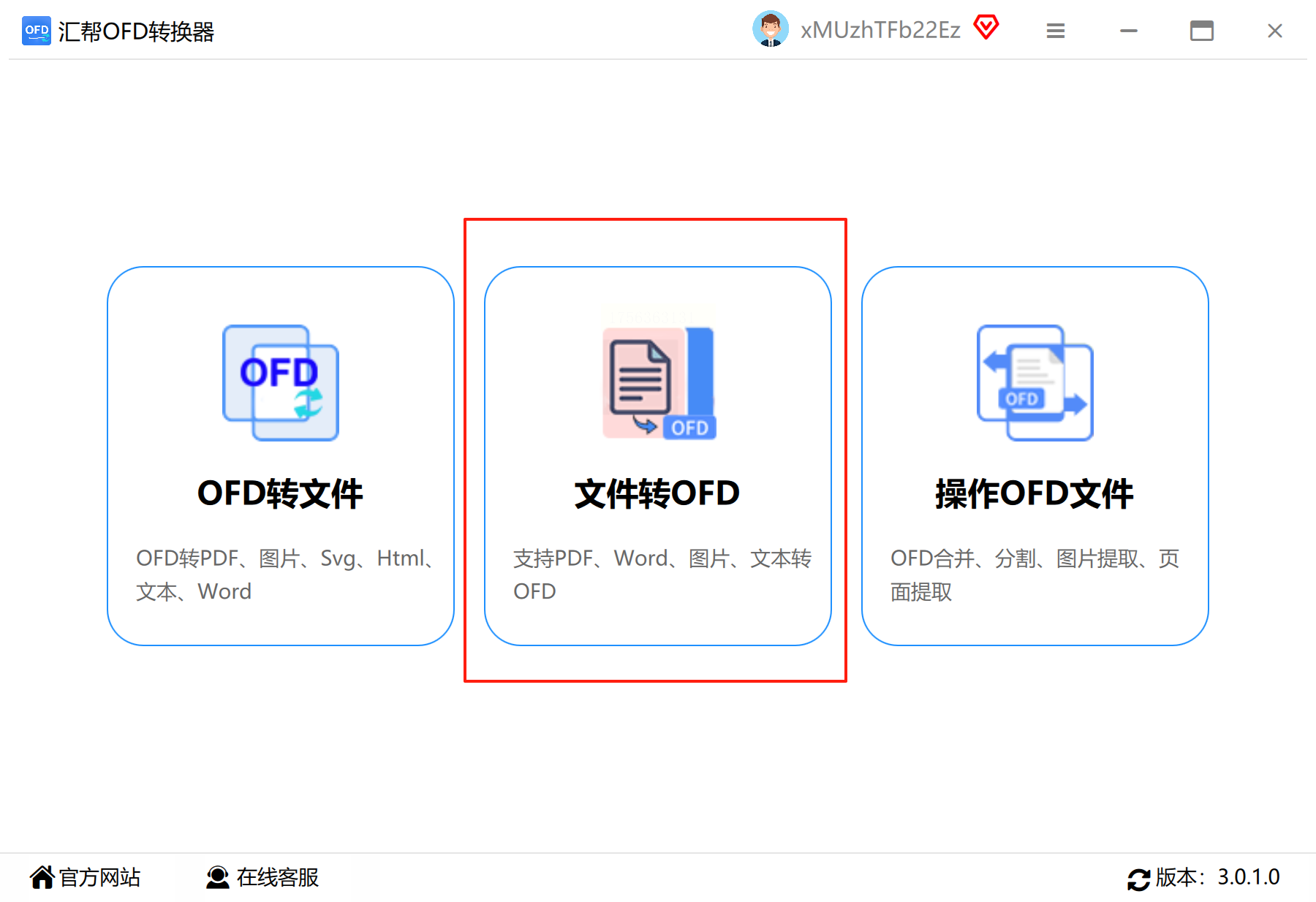Click the 支持PDF、Word description text
This screenshot has width=1316, height=902.
[662, 575]
